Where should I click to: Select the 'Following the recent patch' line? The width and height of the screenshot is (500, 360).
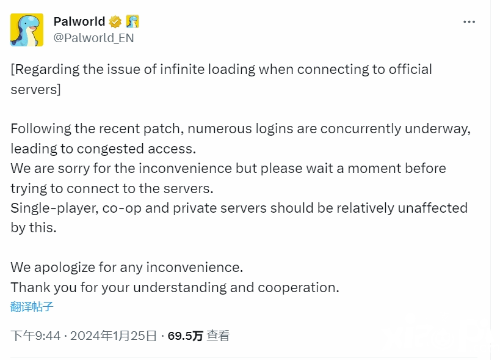click(x=240, y=129)
